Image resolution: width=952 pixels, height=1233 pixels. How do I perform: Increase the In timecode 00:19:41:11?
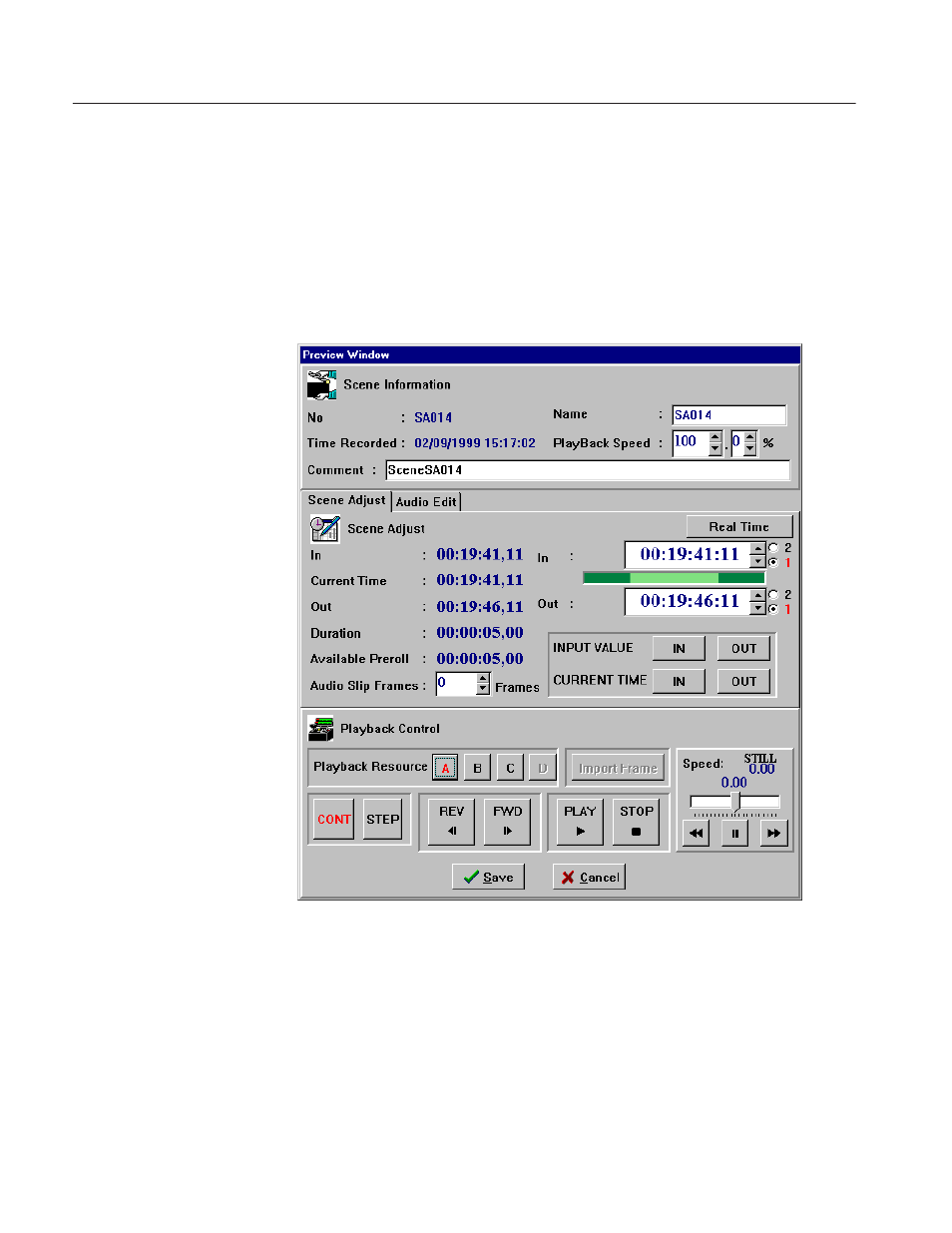click(x=757, y=548)
